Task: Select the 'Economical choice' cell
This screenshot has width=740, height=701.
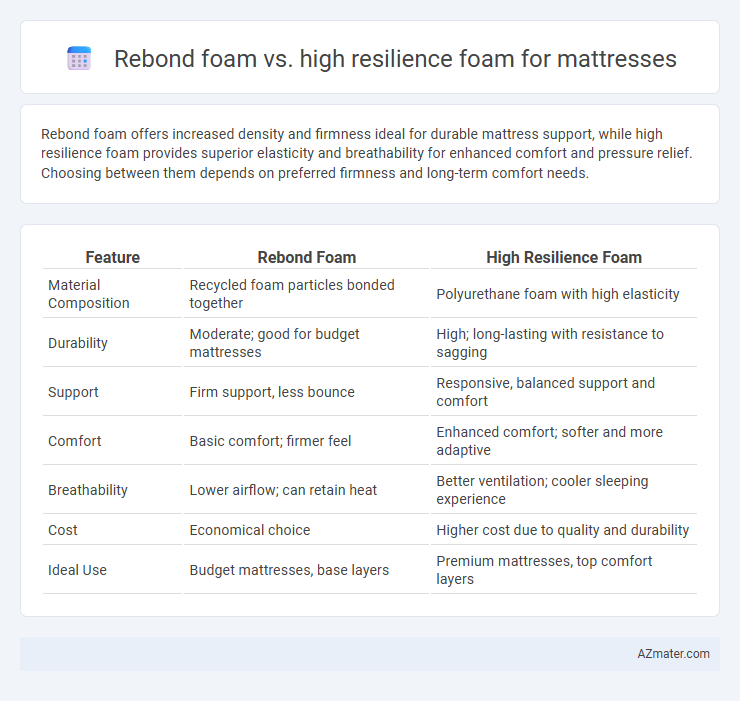Action: [x=250, y=530]
